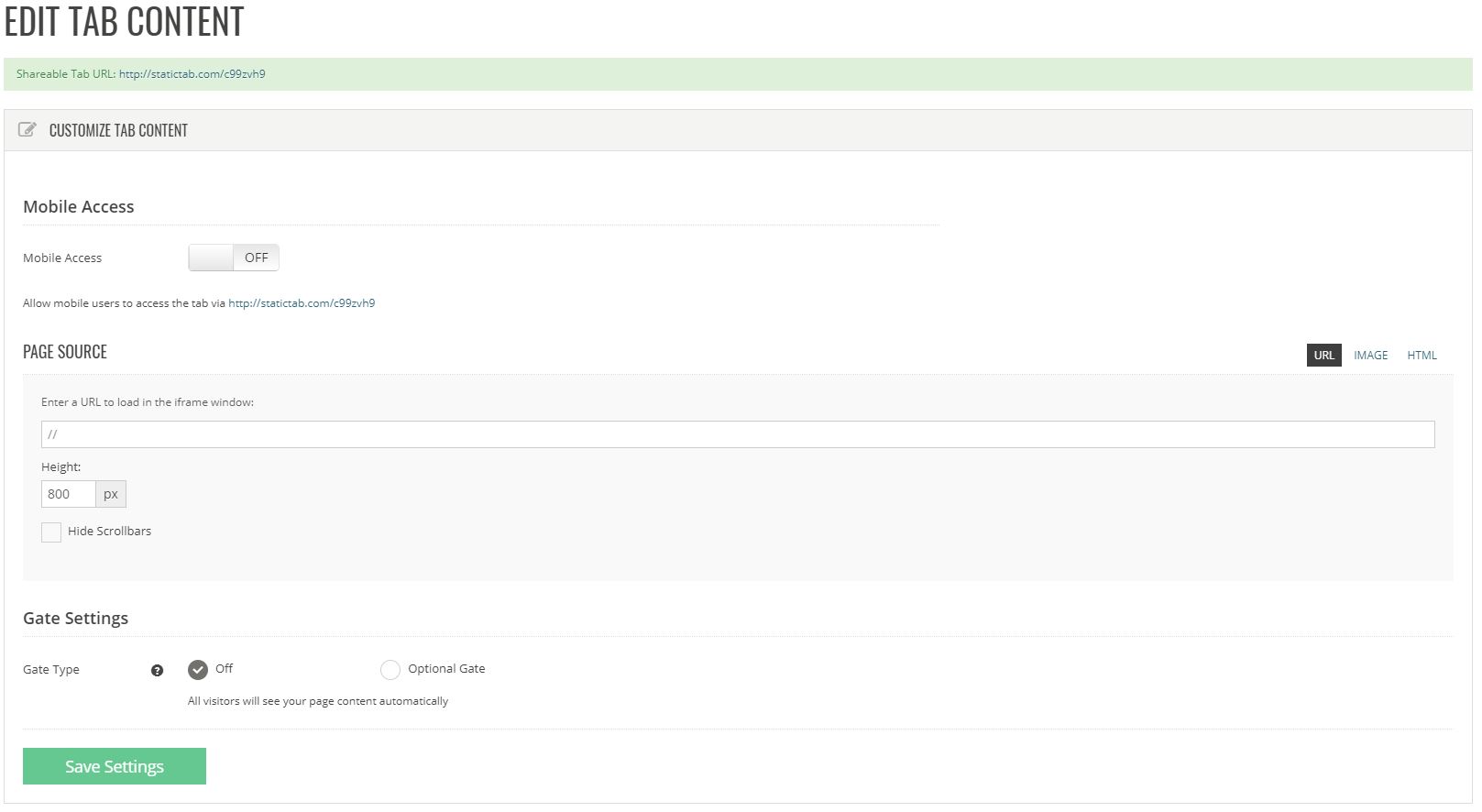Open the Shareable Tab URL link in green banner

tap(192, 74)
